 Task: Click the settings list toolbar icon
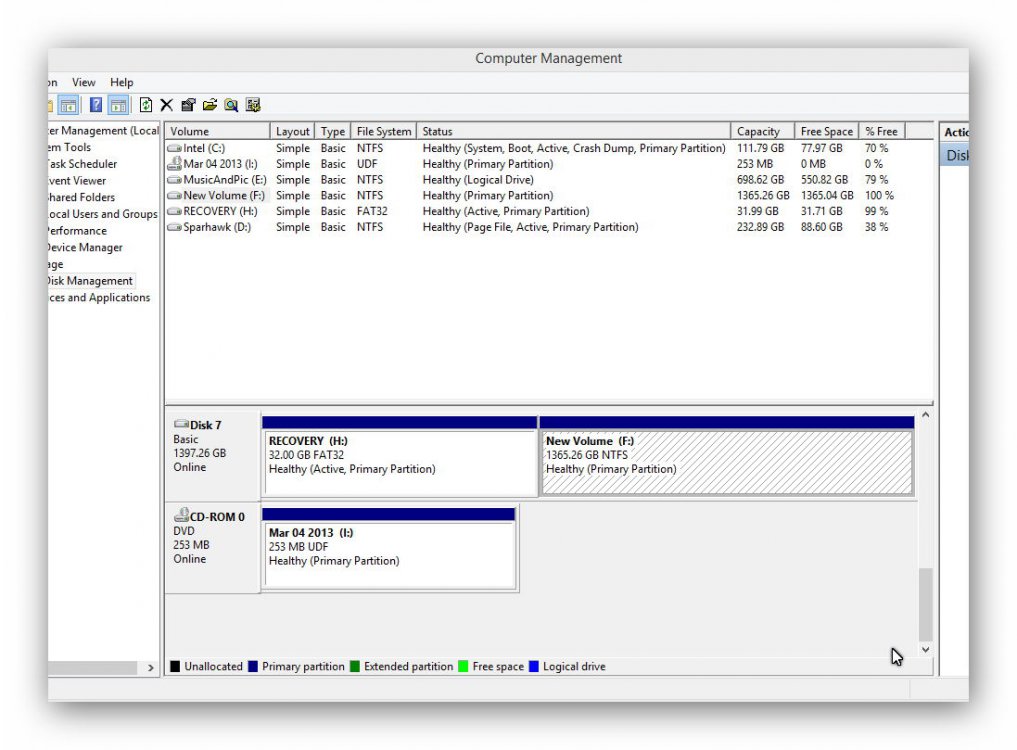coord(253,105)
